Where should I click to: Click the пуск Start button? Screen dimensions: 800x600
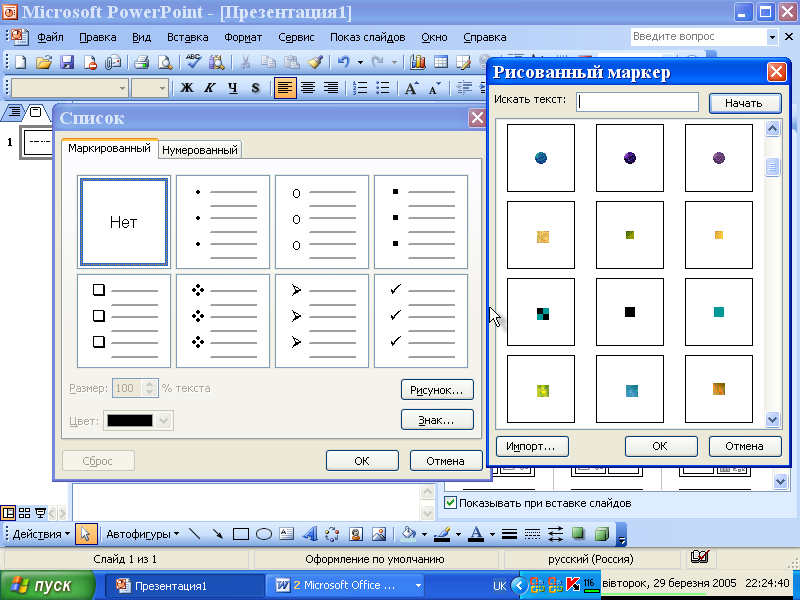pyautogui.click(x=47, y=585)
